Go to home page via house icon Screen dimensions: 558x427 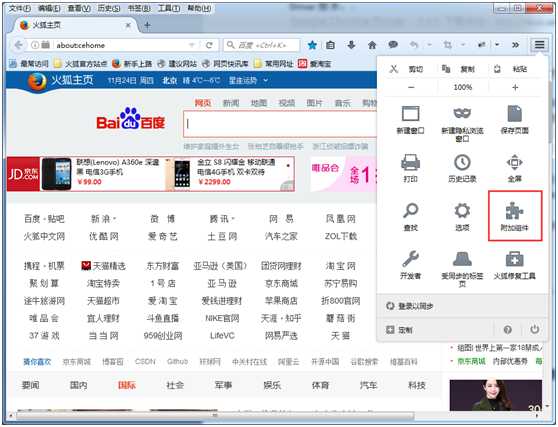[372, 45]
